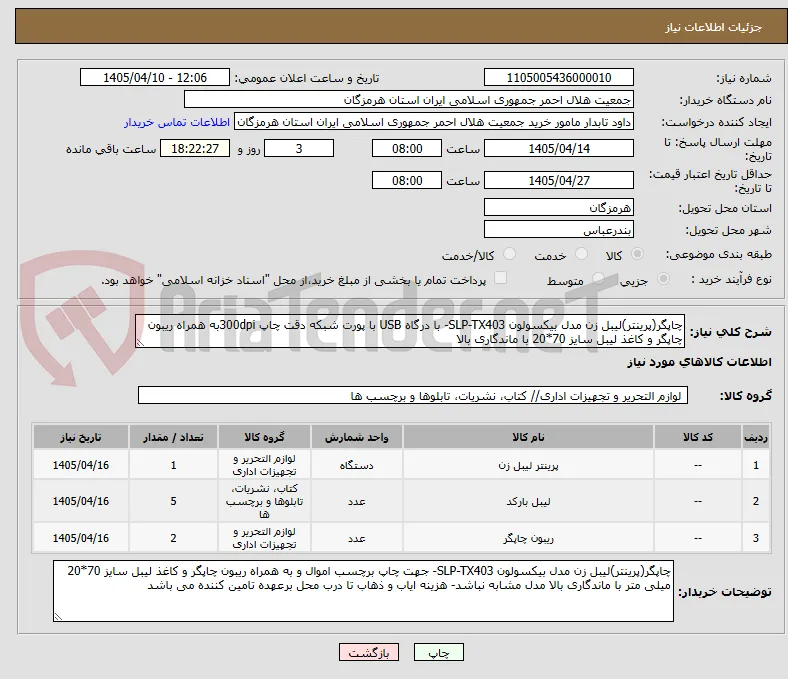Click the quantity 2 in the ریبون چاپگر row
Image resolution: width=788 pixels, height=679 pixels.
tap(173, 538)
